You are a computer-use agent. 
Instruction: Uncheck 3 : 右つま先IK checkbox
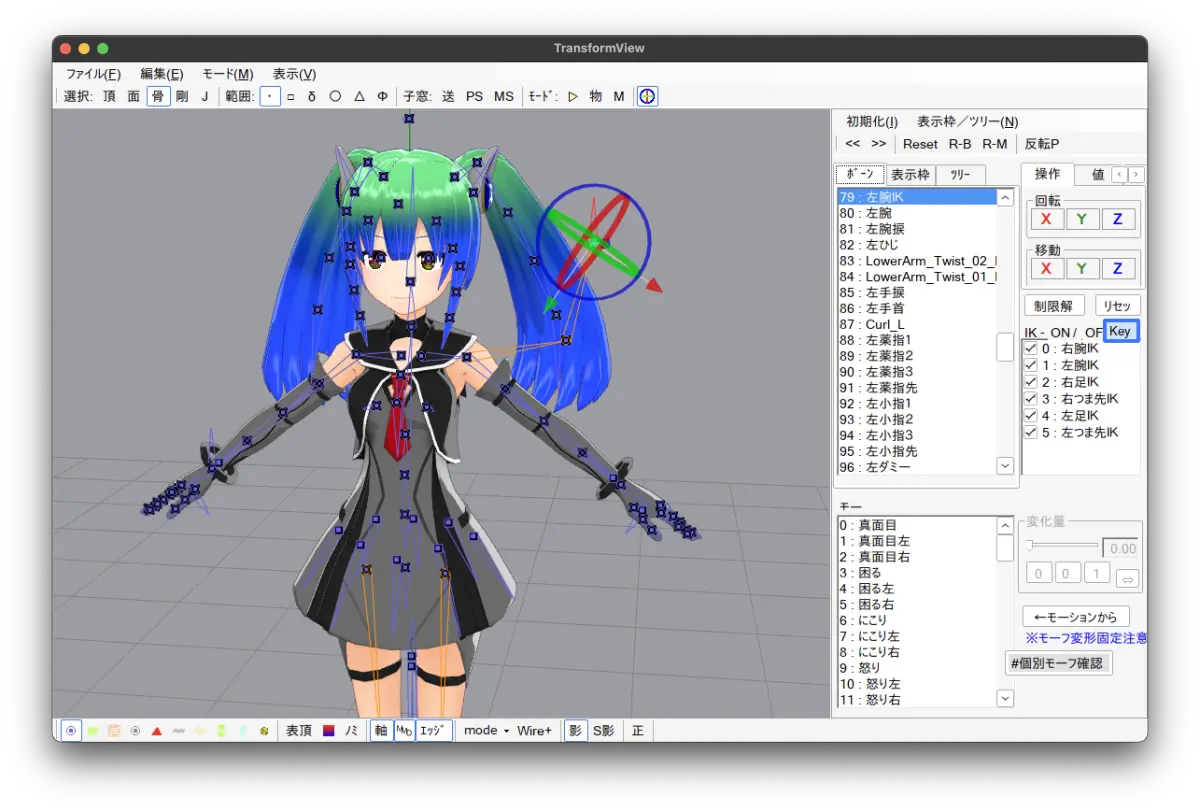tap(1030, 399)
